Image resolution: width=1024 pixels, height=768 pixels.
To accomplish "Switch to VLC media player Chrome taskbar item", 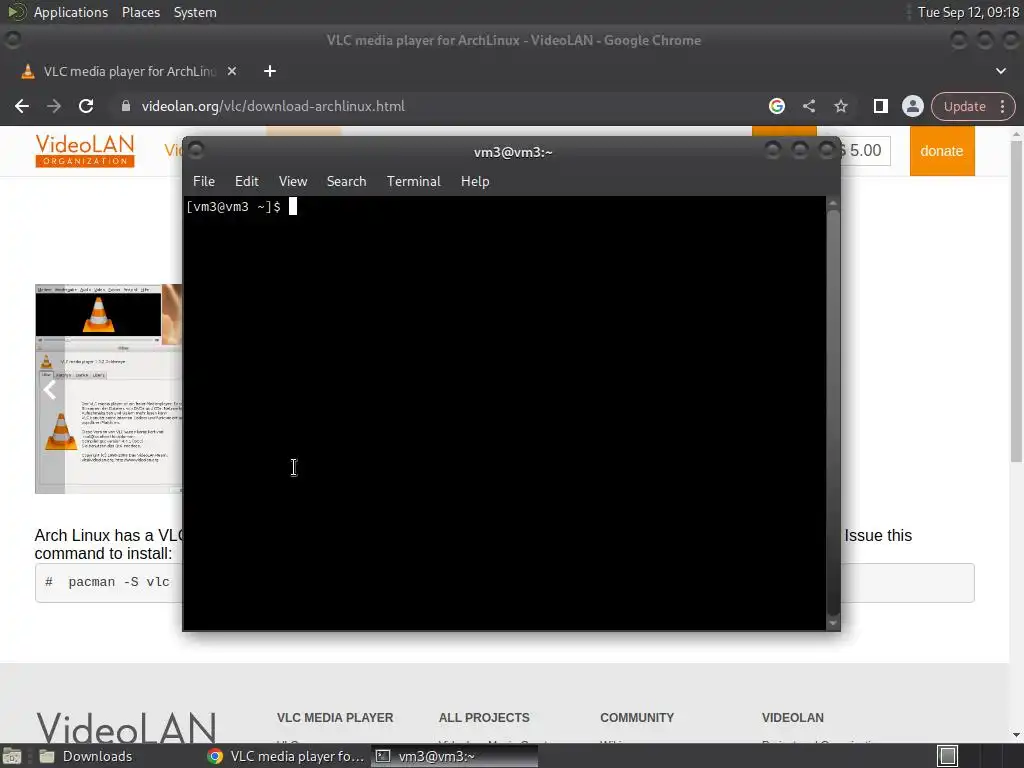I will coord(286,756).
